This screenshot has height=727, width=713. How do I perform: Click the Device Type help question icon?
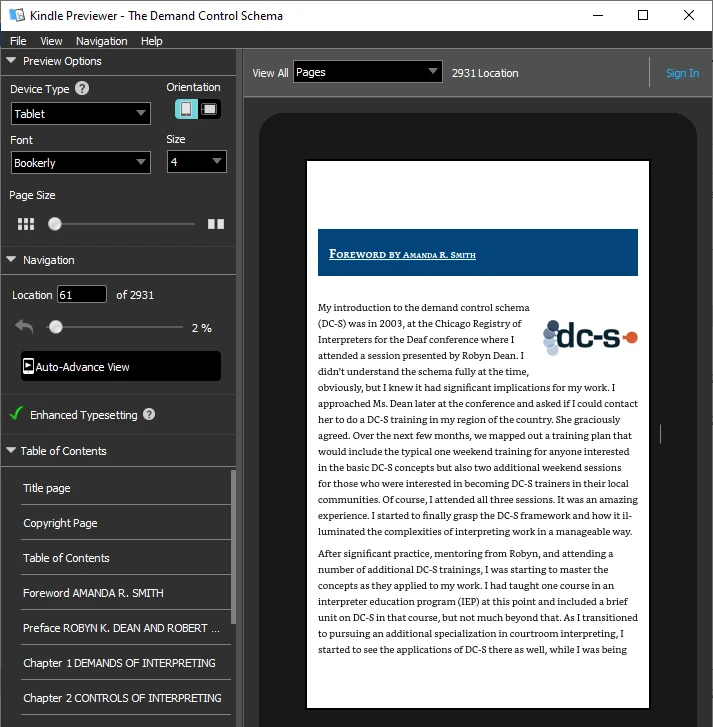82,88
